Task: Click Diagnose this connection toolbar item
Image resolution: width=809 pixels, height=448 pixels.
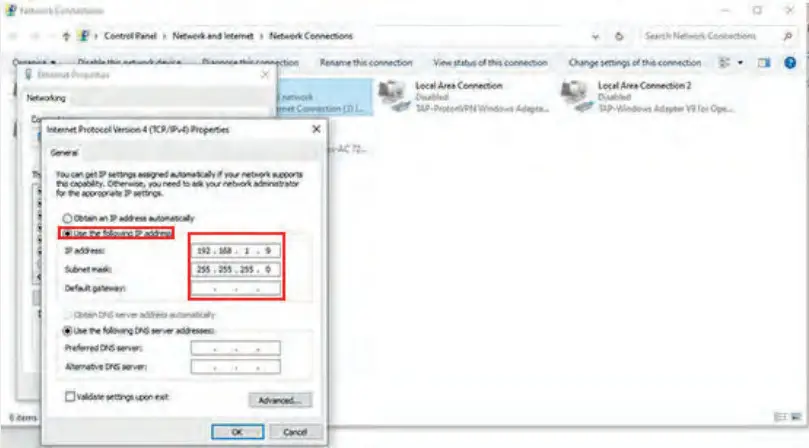Action: pos(250,62)
